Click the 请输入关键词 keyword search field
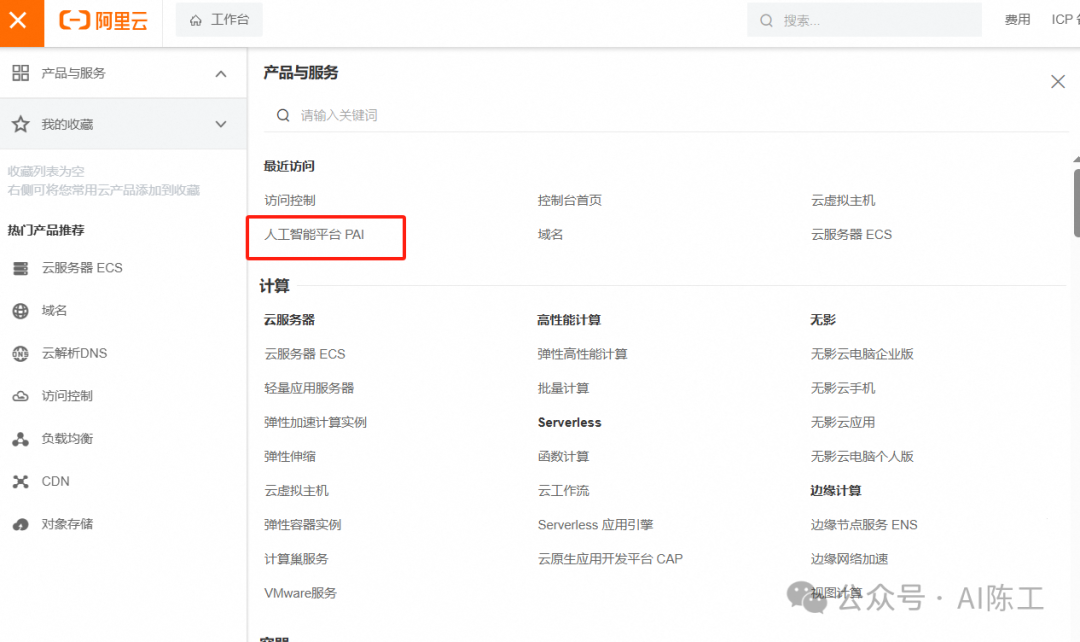This screenshot has height=642, width=1080. (x=666, y=115)
